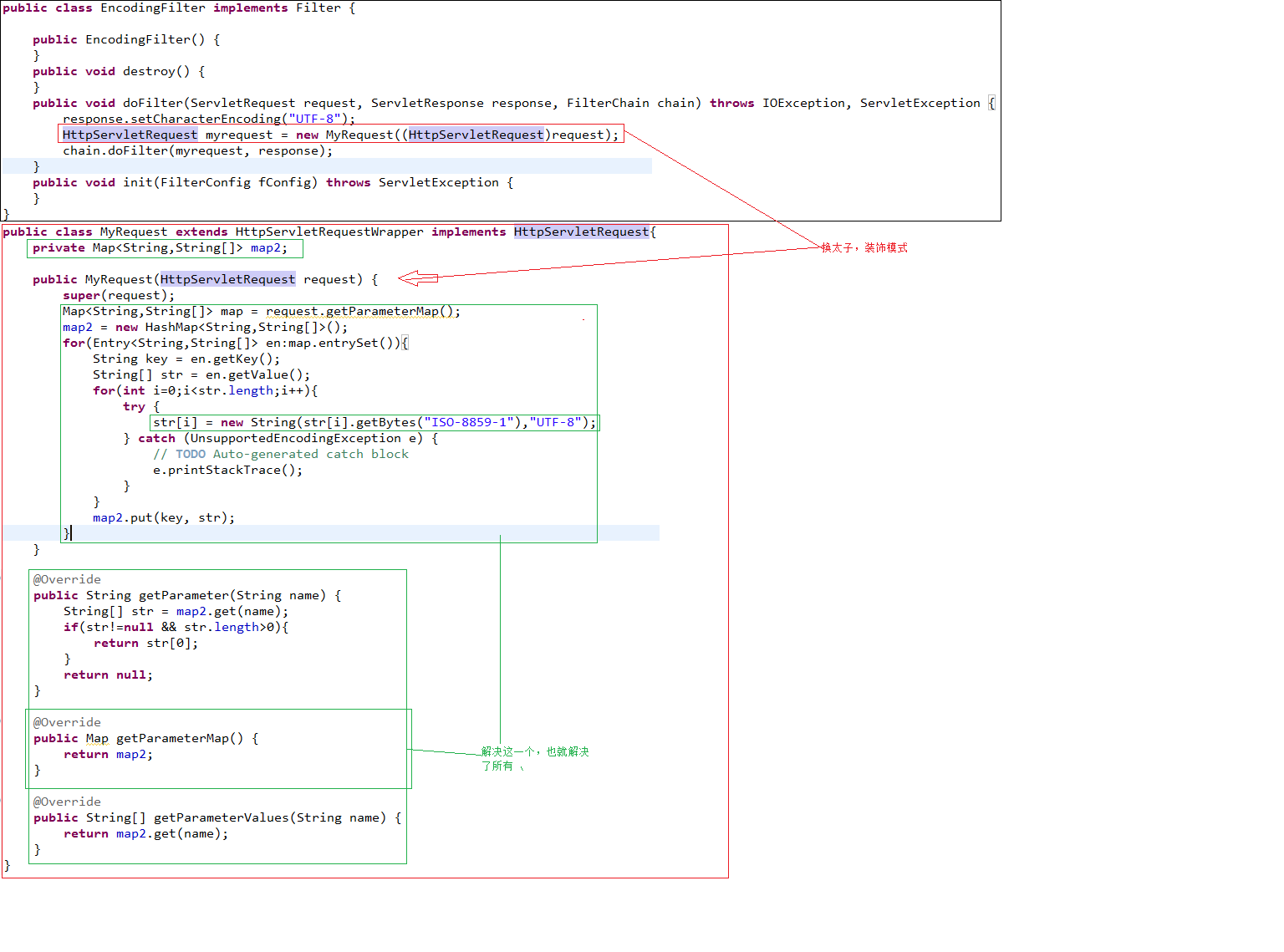Click the 'return map2.get(name);' statement

tap(146, 834)
